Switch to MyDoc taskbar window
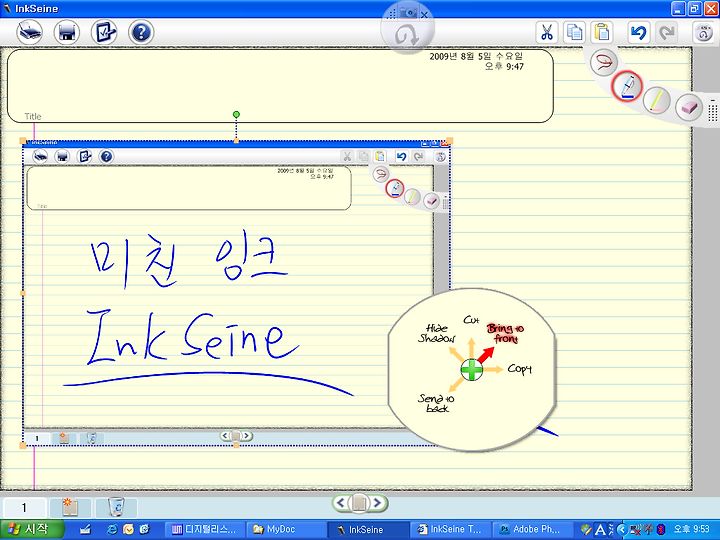This screenshot has width=720, height=540. tap(285, 529)
